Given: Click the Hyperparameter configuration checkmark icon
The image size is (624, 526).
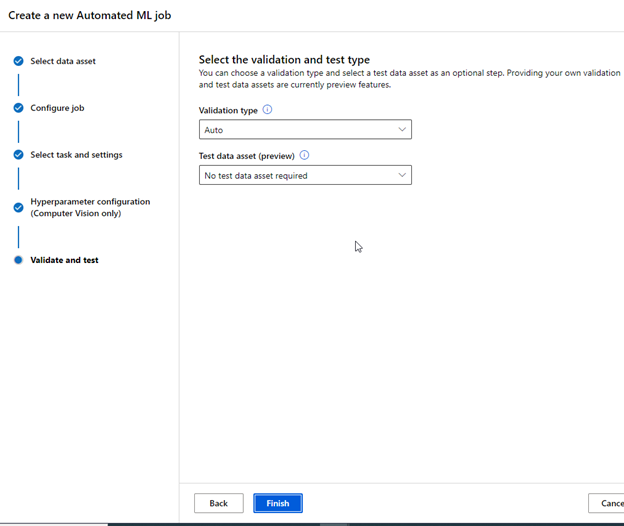Looking at the screenshot, I should point(18,207).
